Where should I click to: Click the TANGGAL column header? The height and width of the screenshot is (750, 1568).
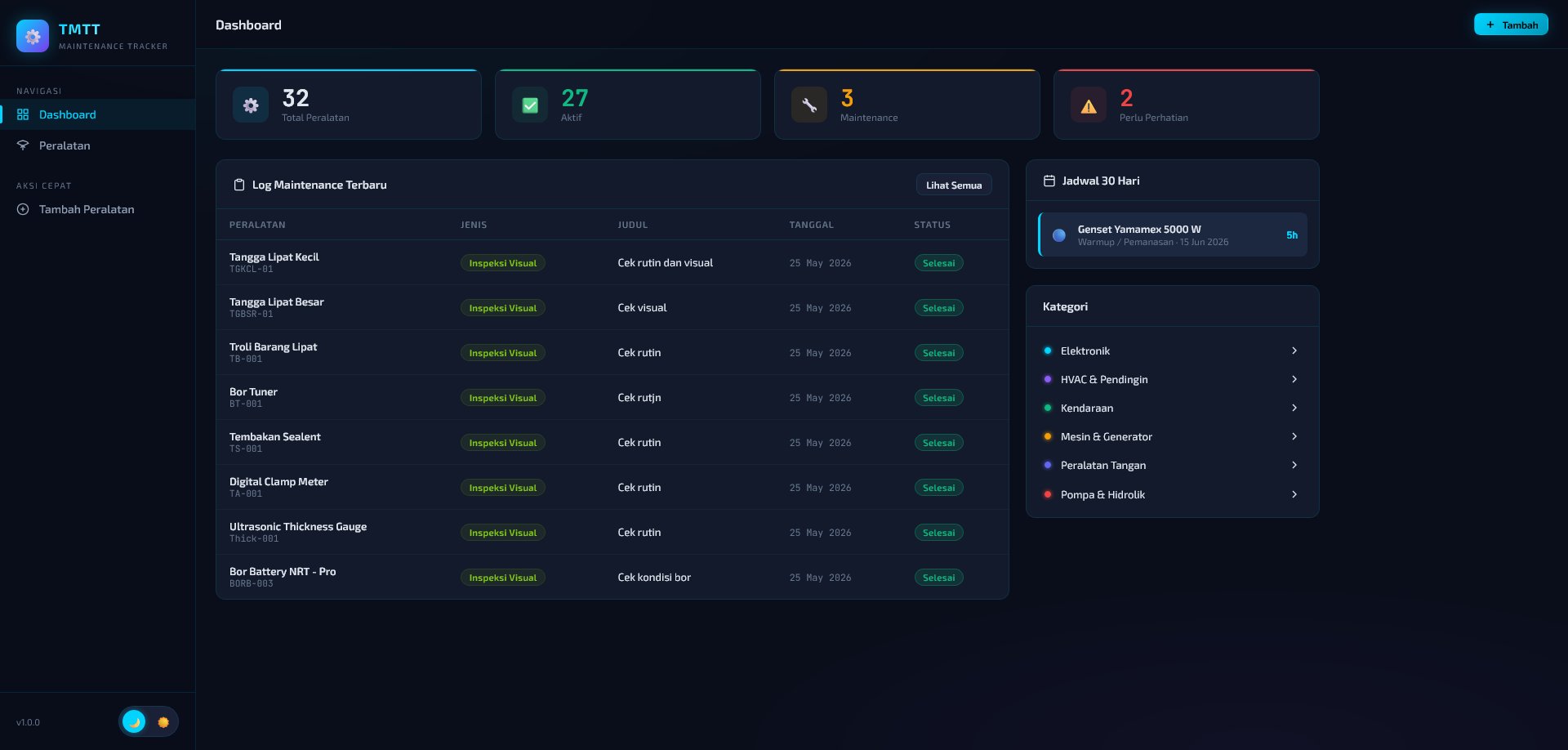point(812,225)
